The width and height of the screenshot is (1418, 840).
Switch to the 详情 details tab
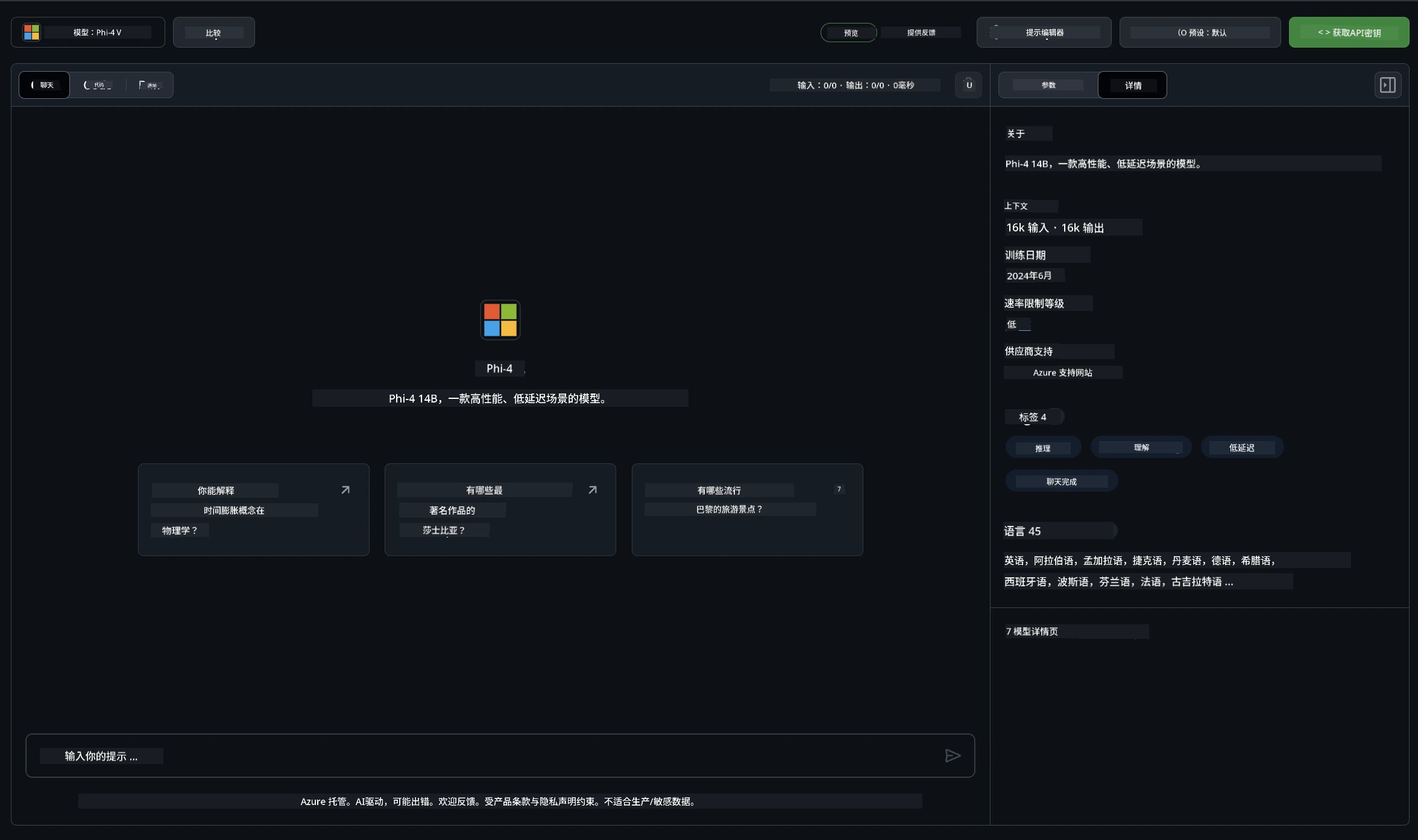1132,85
